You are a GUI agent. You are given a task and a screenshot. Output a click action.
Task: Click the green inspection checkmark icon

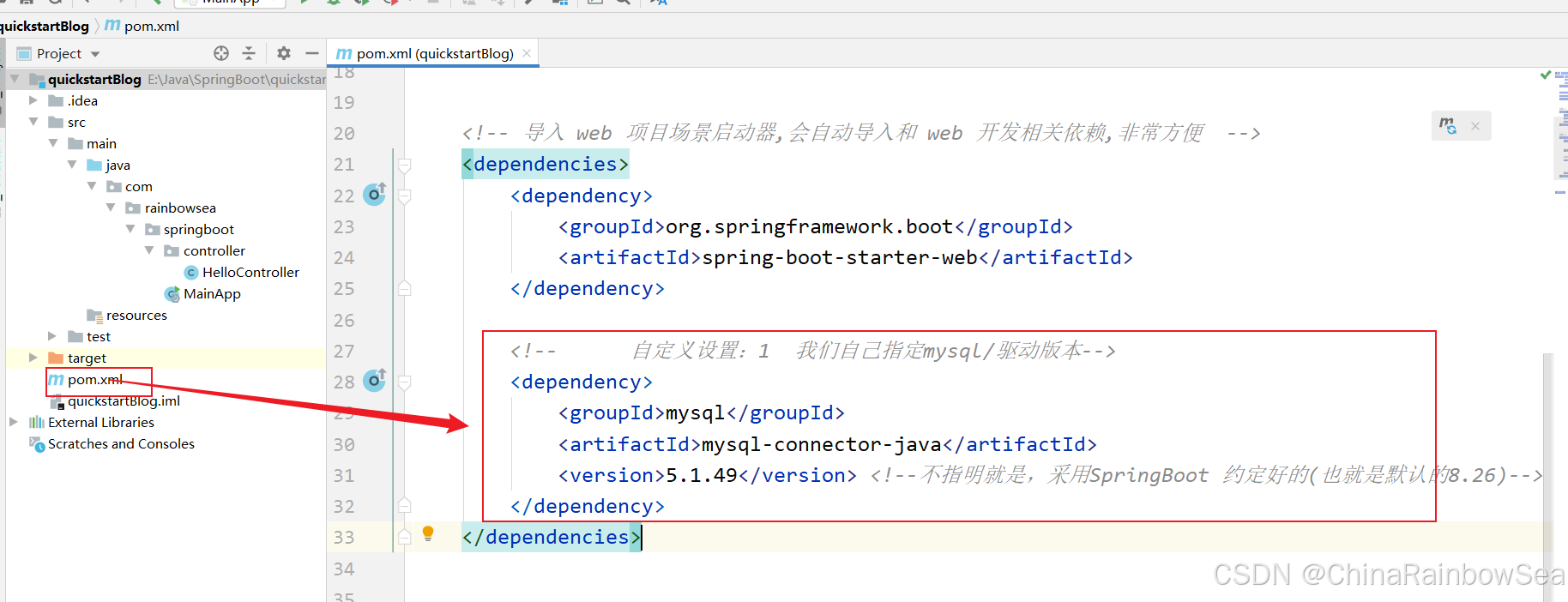[1546, 75]
